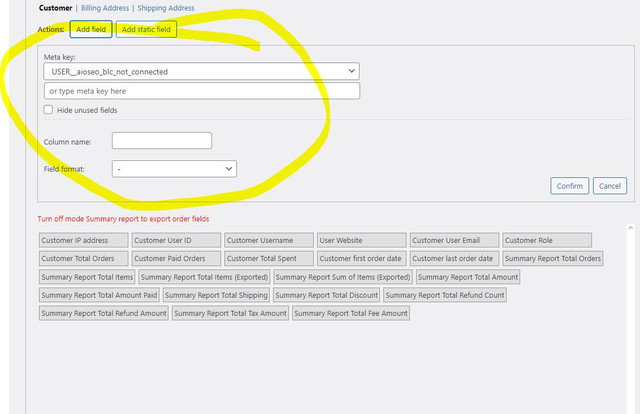Click Summary Report Total Items field
Screen dimensions: 640x414
coord(87,276)
